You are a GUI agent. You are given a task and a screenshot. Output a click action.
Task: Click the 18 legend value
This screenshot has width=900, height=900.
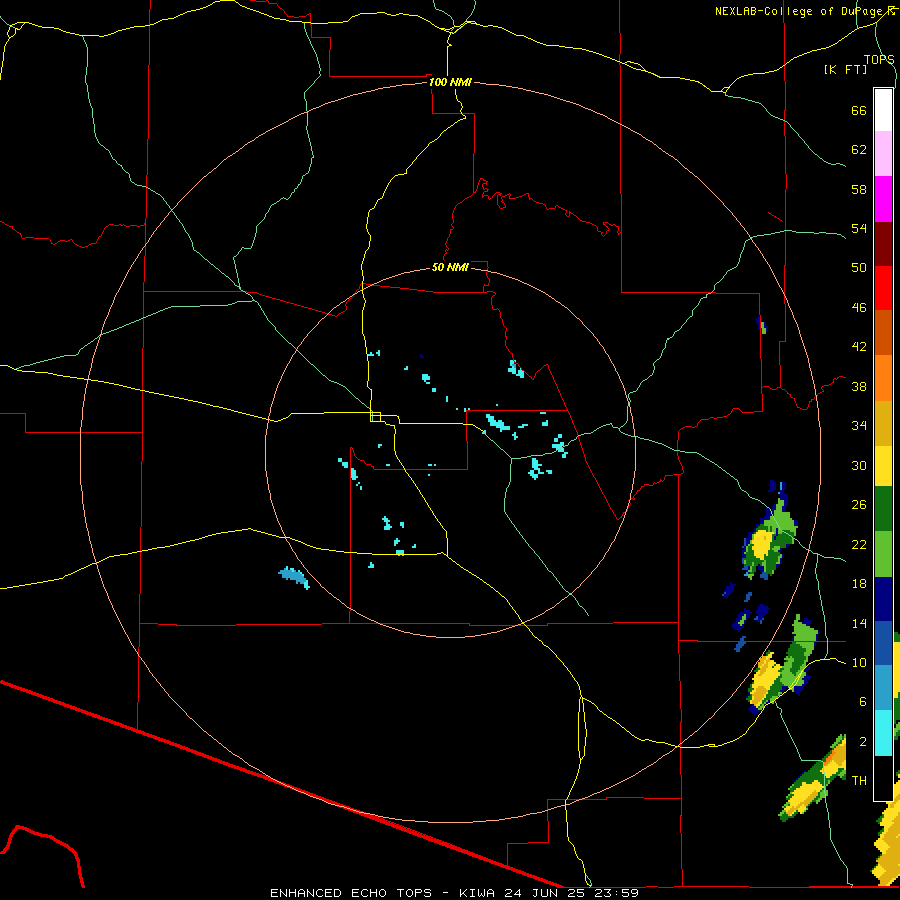coord(859,584)
